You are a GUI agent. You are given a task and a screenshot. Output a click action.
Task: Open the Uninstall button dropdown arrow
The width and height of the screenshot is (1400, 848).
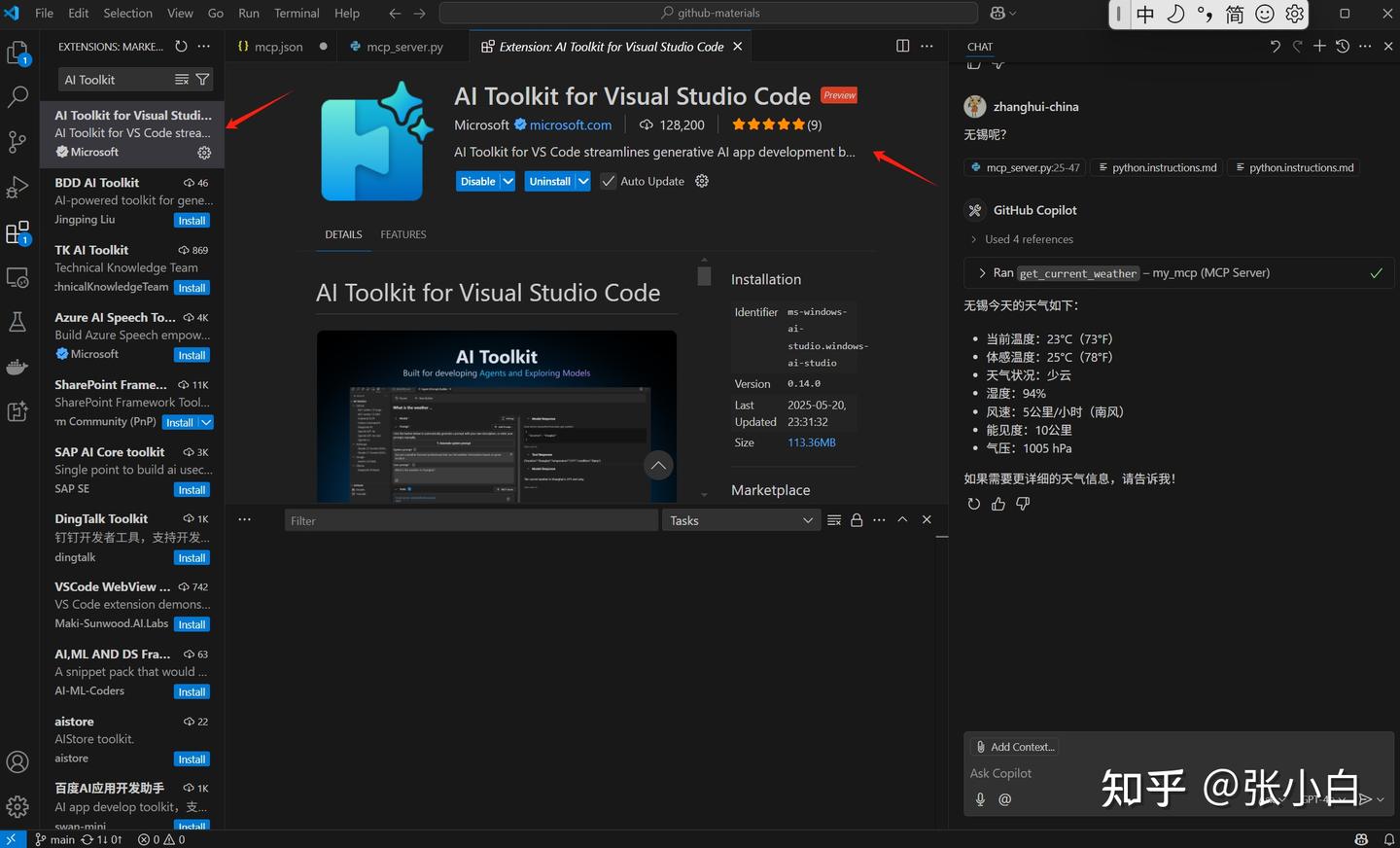pyautogui.click(x=583, y=181)
